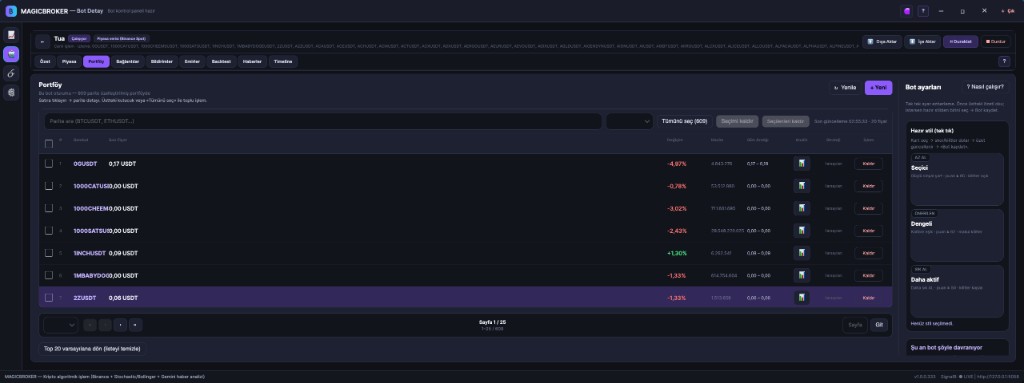This screenshot has width=1024, height=383.
Task: Go to next page pagination button
Action: (x=121, y=325)
